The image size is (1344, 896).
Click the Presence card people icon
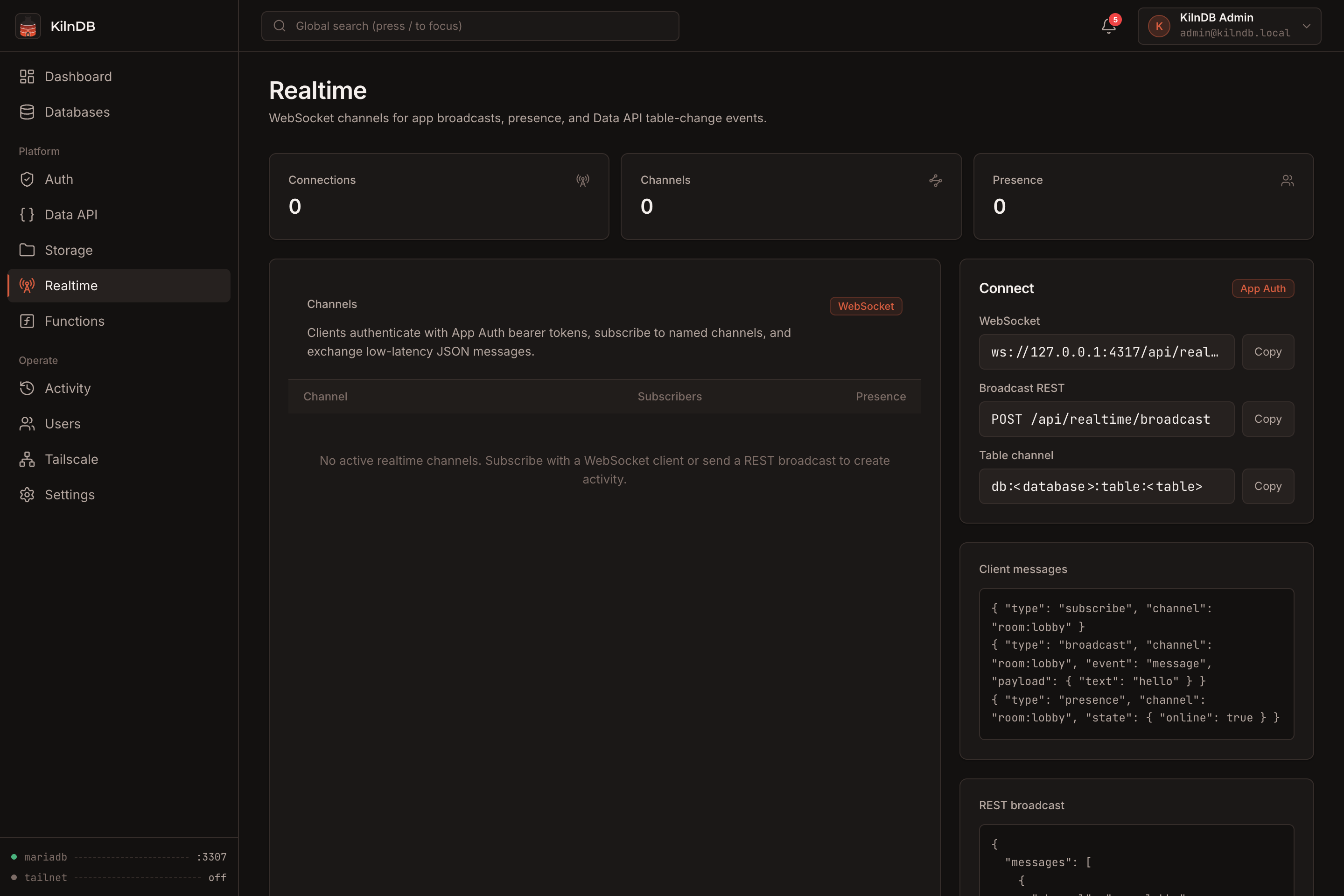(1288, 181)
